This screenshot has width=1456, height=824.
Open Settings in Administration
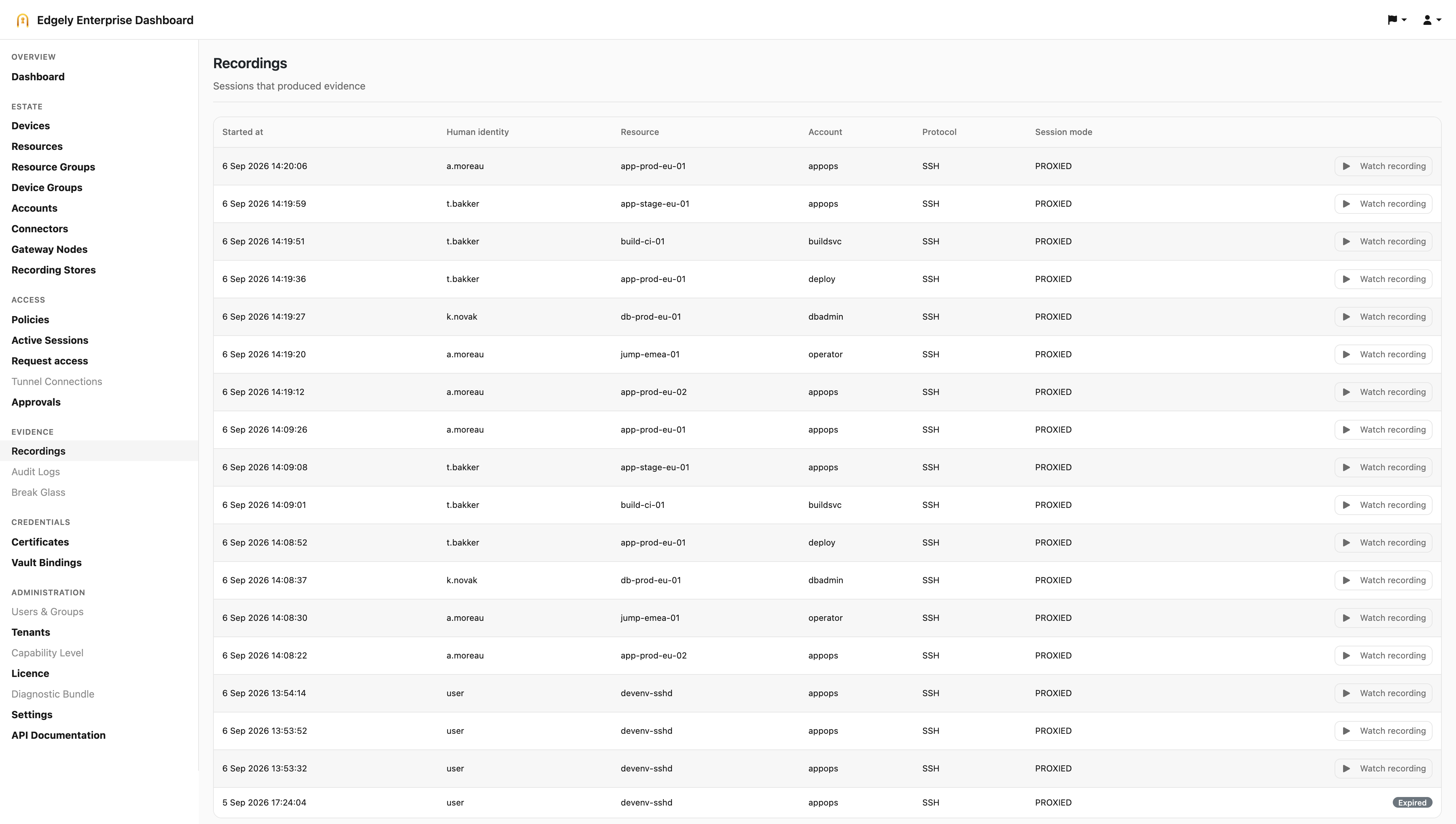click(32, 715)
